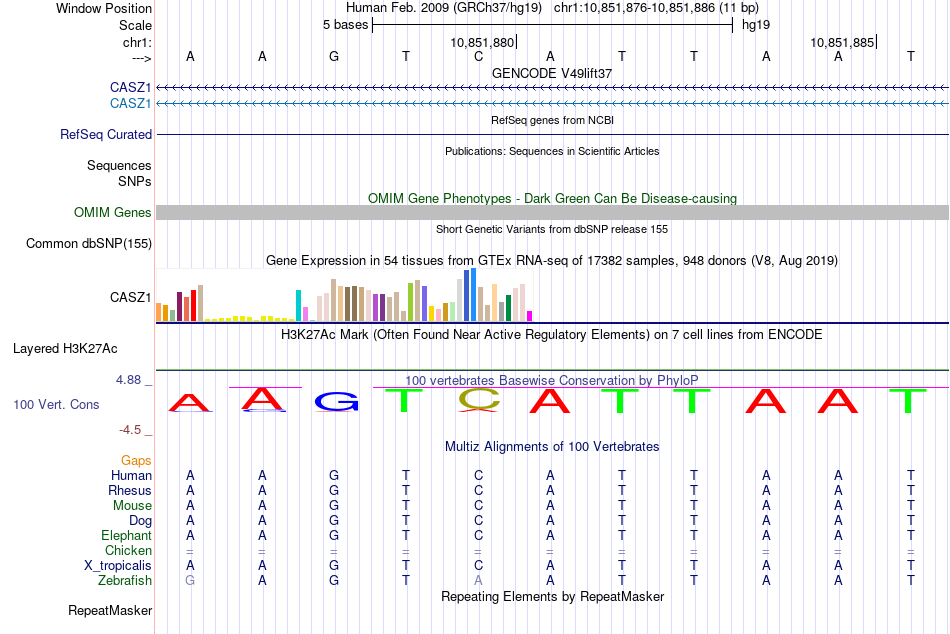Click the orange Gaps label

pyautogui.click(x=136, y=461)
